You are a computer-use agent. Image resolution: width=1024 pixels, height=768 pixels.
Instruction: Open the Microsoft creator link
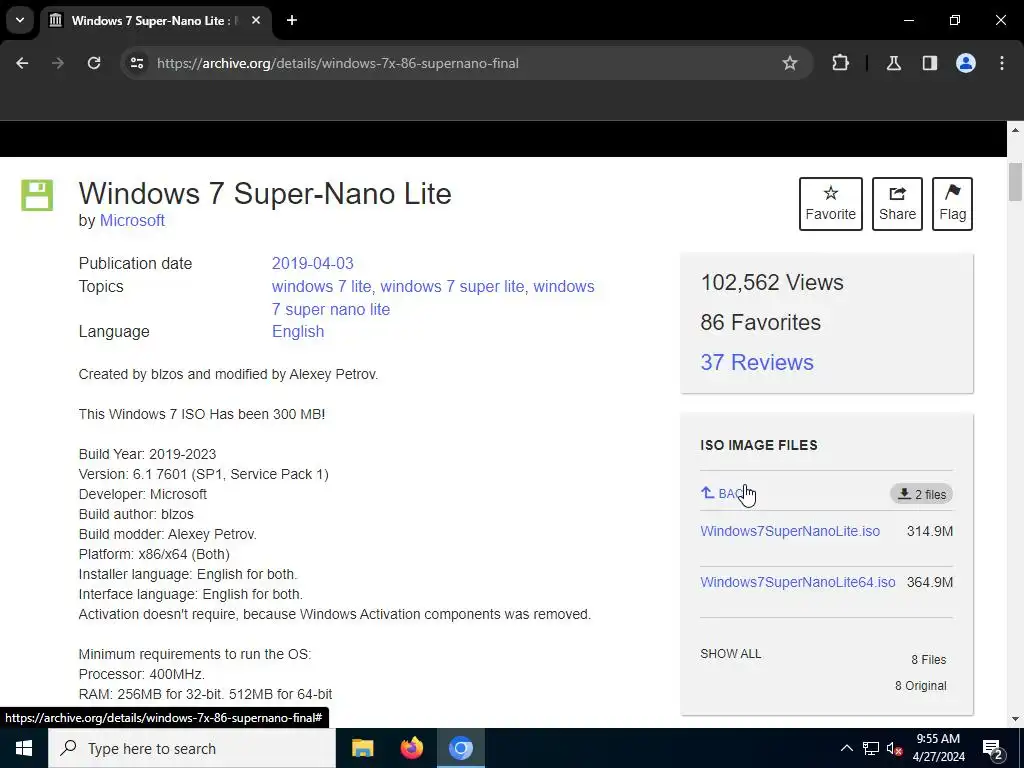point(132,221)
